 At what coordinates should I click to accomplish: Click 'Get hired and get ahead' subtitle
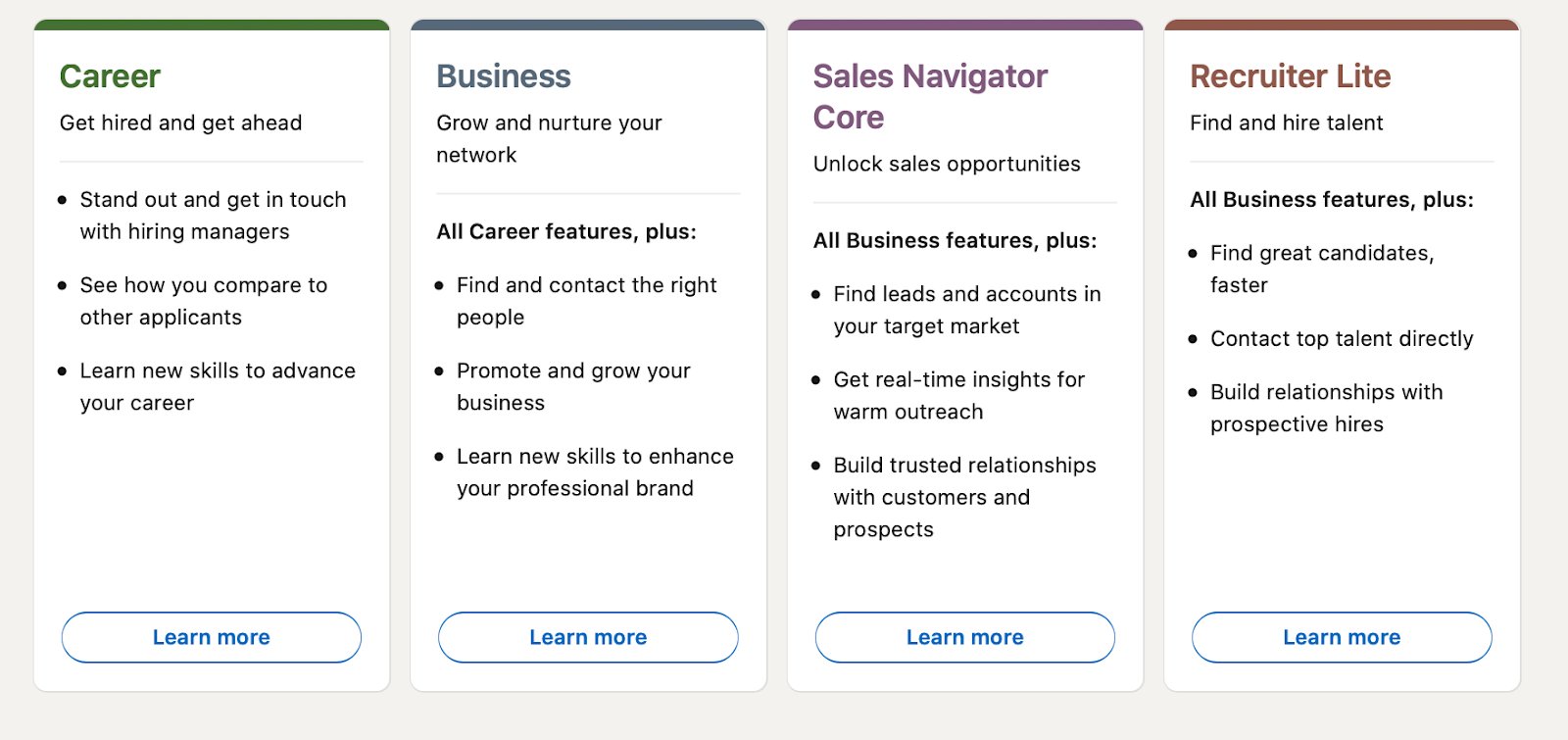(x=180, y=123)
